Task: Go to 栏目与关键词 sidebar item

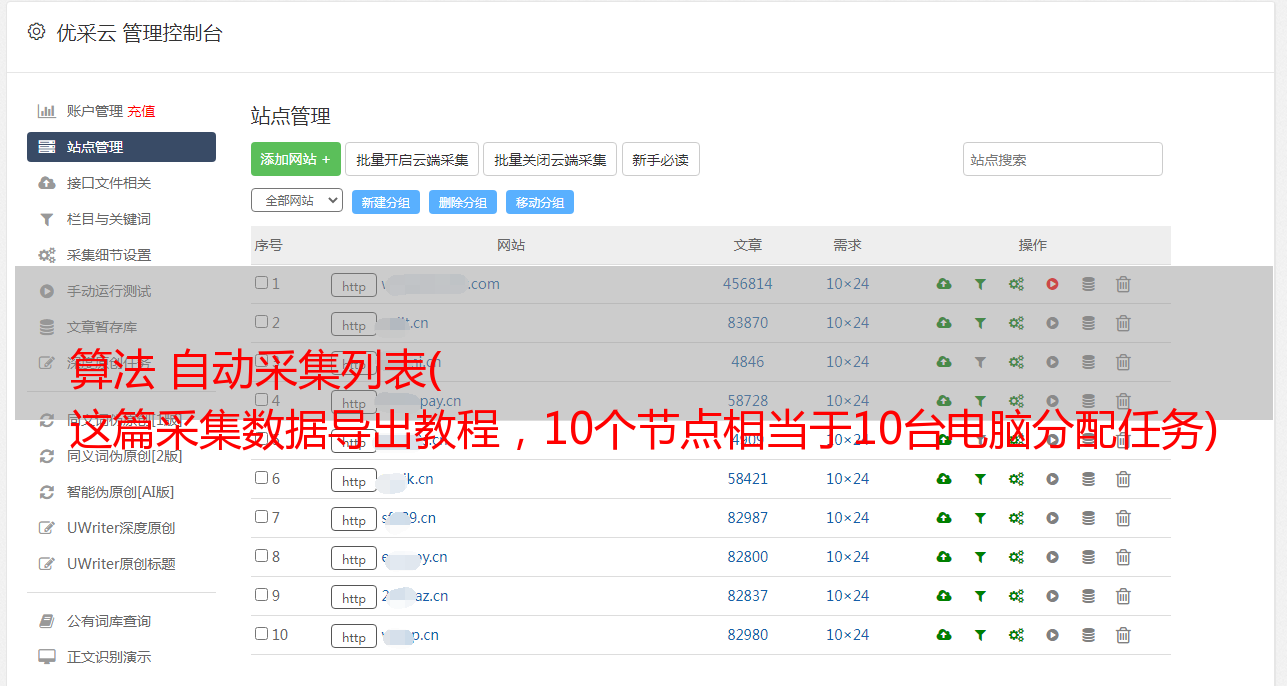Action: [x=108, y=219]
